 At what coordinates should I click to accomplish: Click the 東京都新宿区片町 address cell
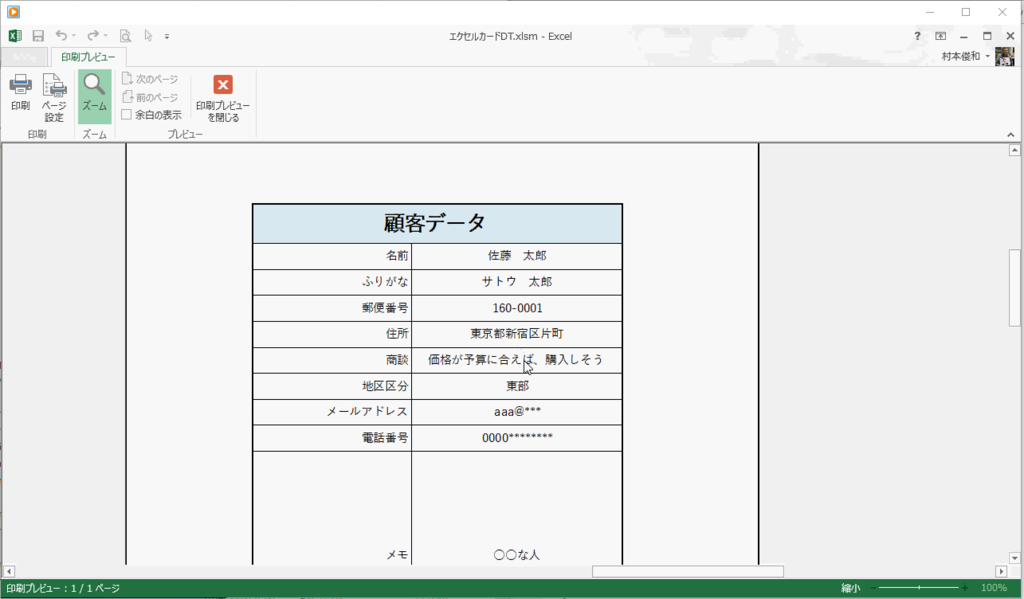pos(517,334)
